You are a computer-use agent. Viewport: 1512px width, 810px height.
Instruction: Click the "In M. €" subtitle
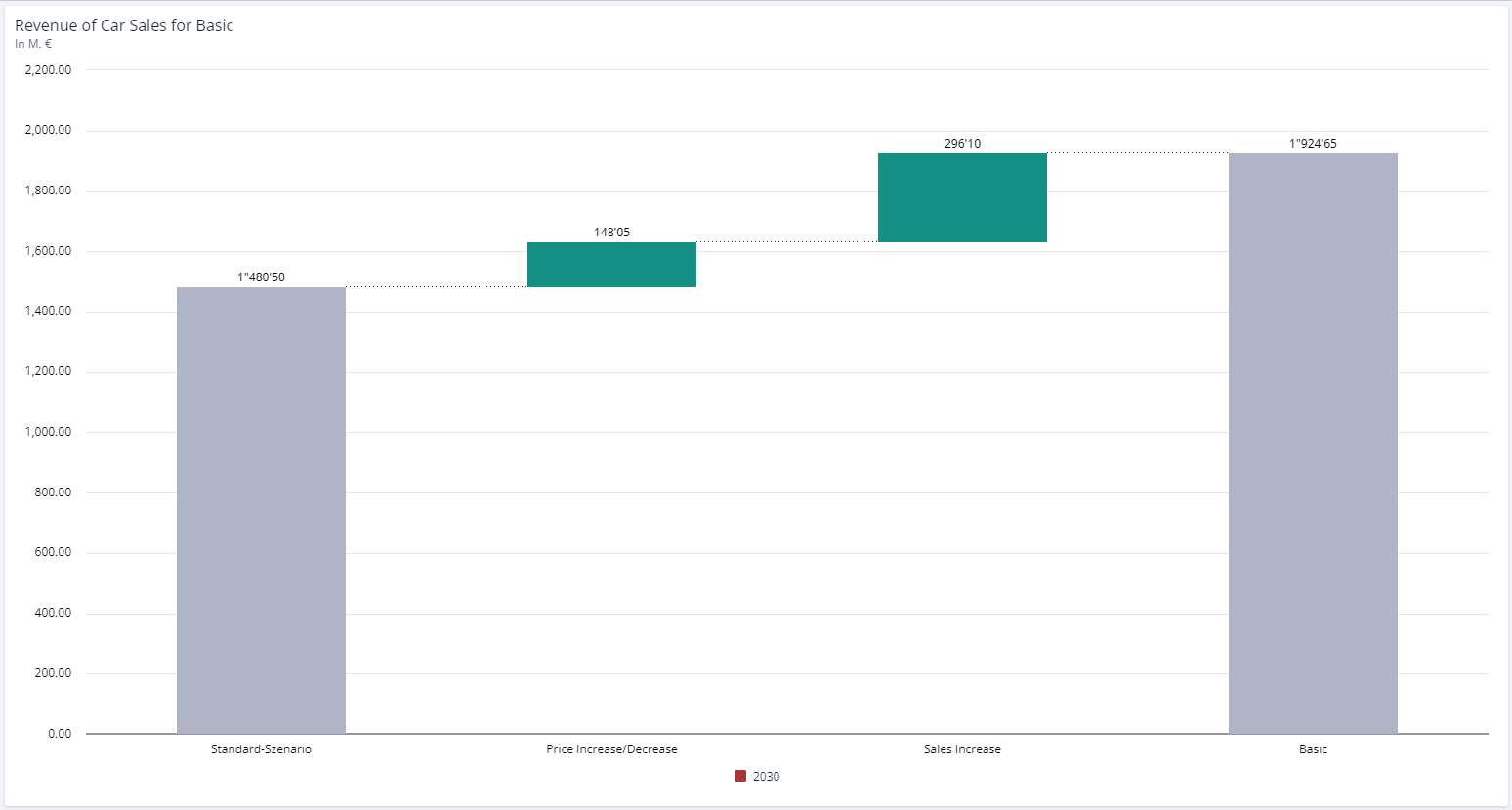pyautogui.click(x=33, y=44)
